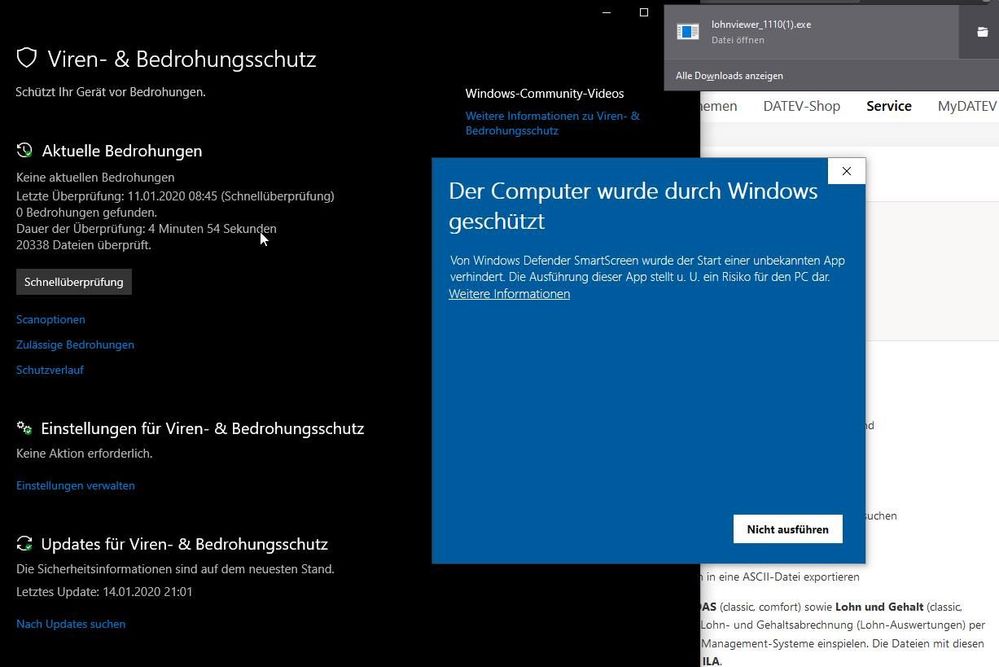Image resolution: width=999 pixels, height=667 pixels.
Task: Open Schutzverlauf link
Action: pos(50,369)
